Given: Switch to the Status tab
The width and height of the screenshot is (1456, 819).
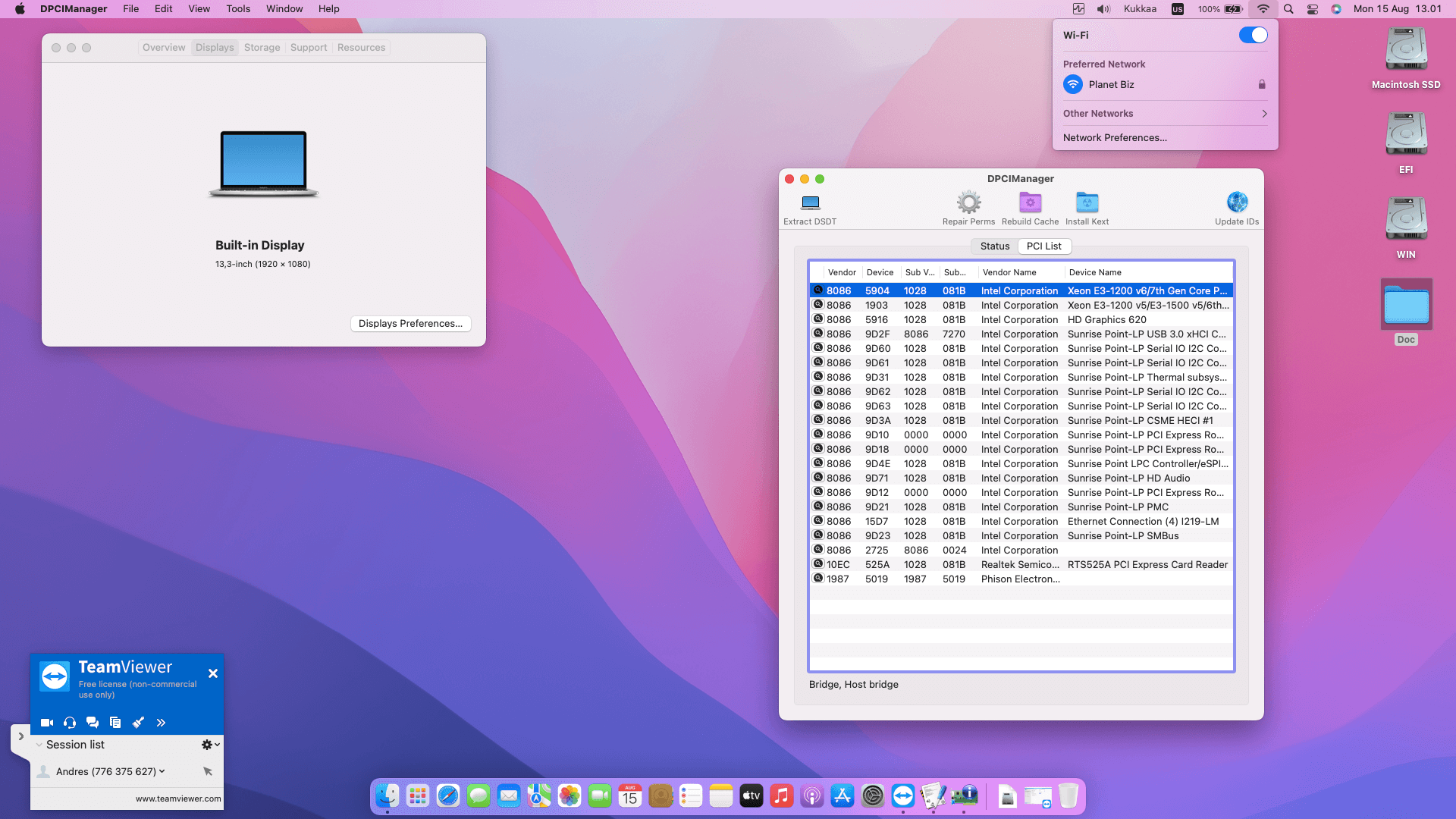Looking at the screenshot, I should [x=994, y=246].
